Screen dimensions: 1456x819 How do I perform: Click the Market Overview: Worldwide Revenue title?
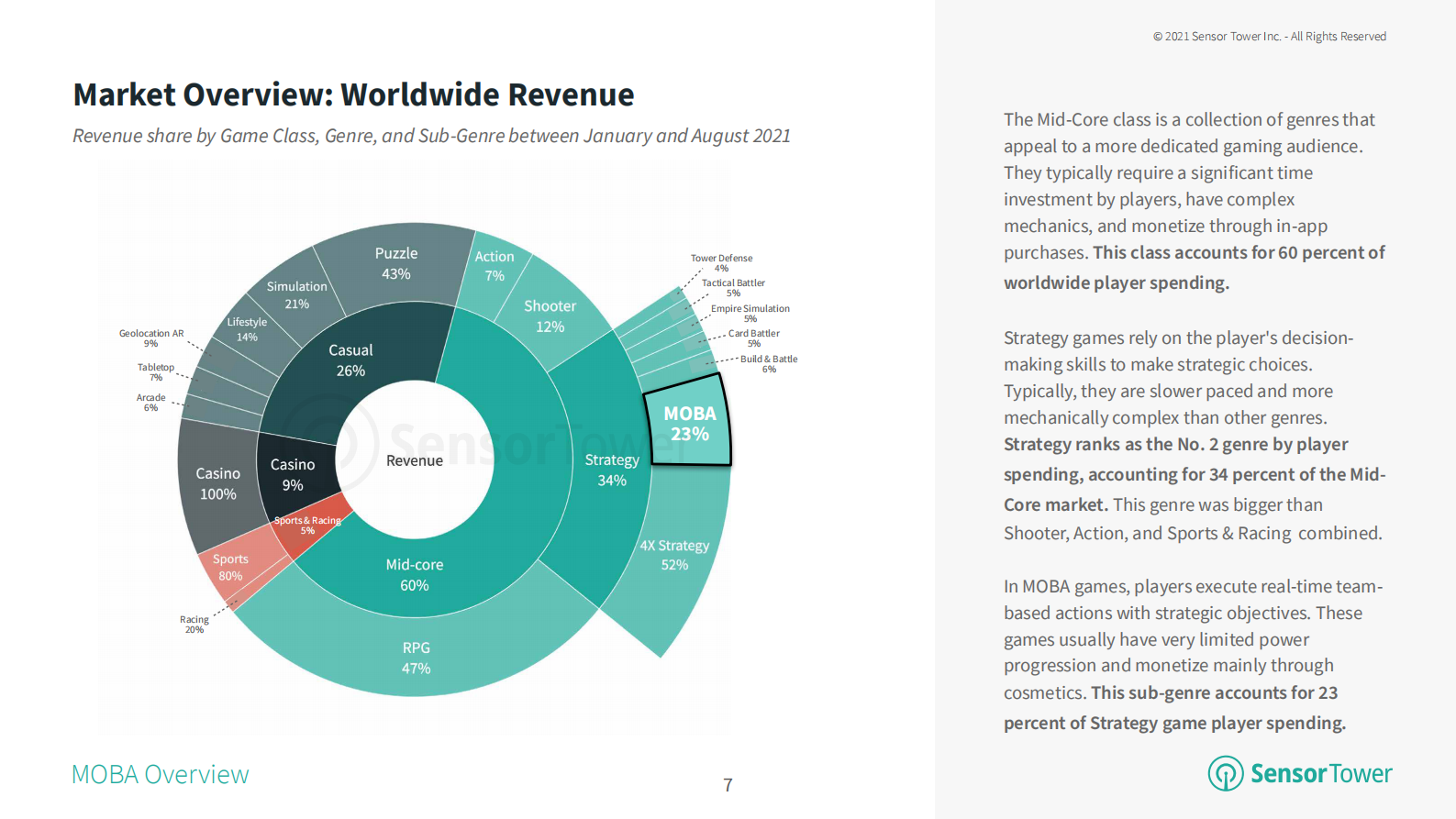click(353, 94)
